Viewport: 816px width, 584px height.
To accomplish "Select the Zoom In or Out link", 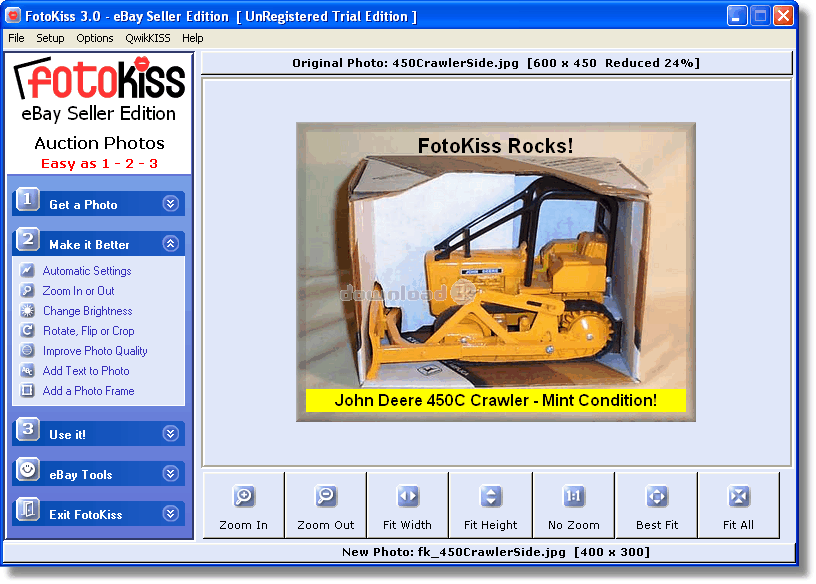I will (79, 290).
